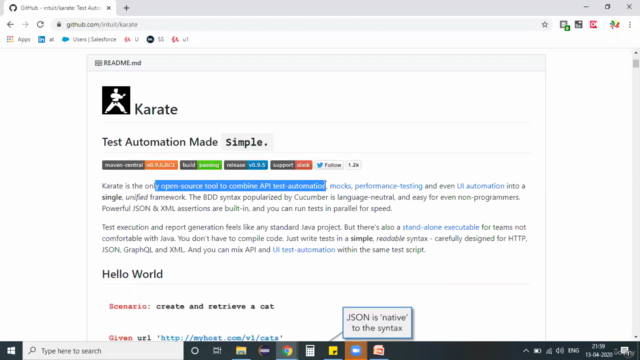Click the build passing badge
This screenshot has width=640, height=360.
pyautogui.click(x=201, y=165)
